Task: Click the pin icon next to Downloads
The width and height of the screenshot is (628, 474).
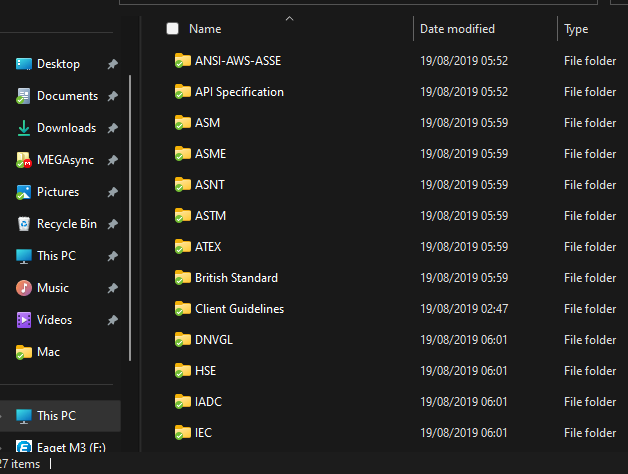Action: 113,128
